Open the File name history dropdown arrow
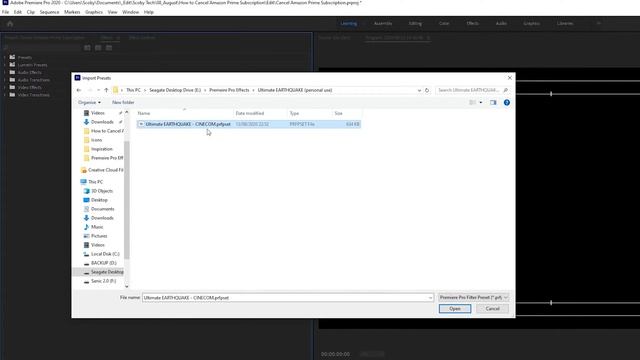Screen dimensions: 640x360 (430, 298)
